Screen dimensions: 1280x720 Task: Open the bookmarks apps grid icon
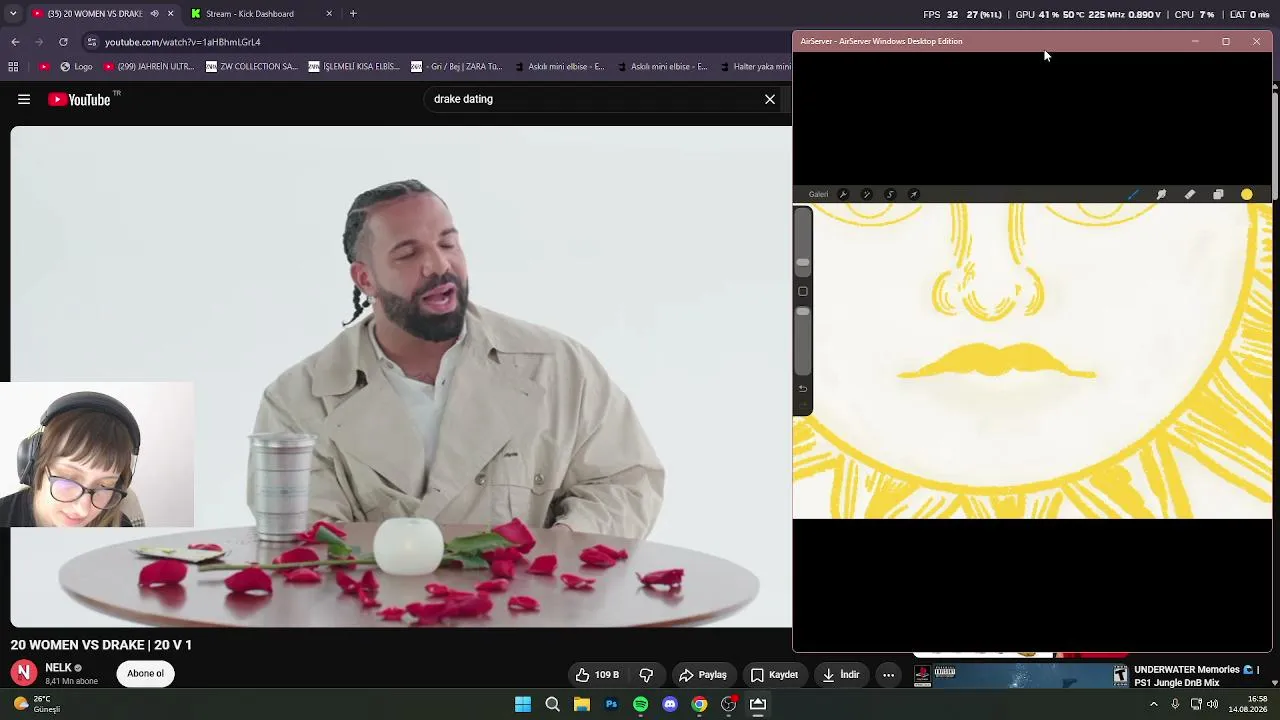pyautogui.click(x=13, y=67)
